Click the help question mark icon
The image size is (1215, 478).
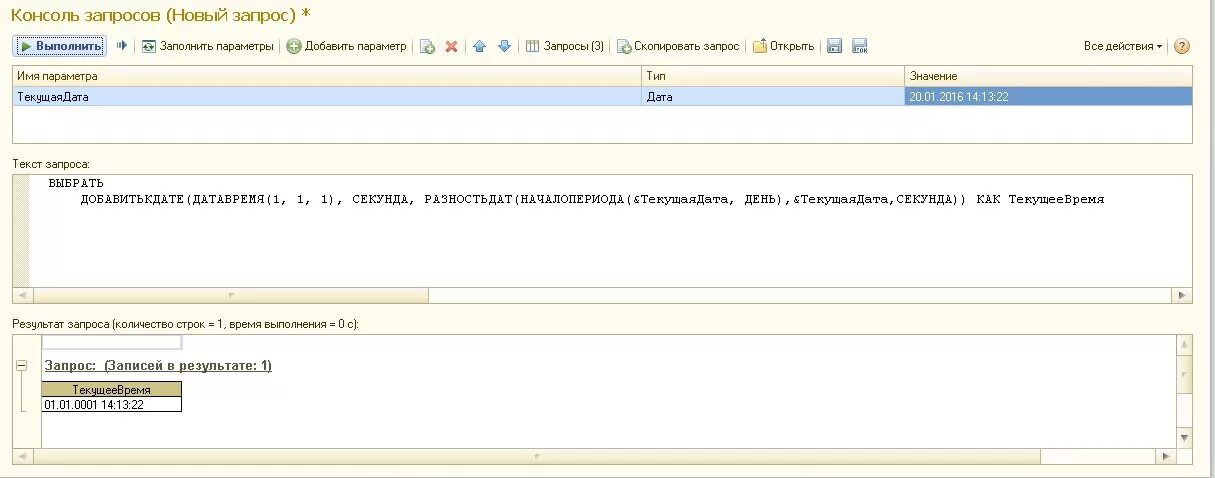(1182, 46)
